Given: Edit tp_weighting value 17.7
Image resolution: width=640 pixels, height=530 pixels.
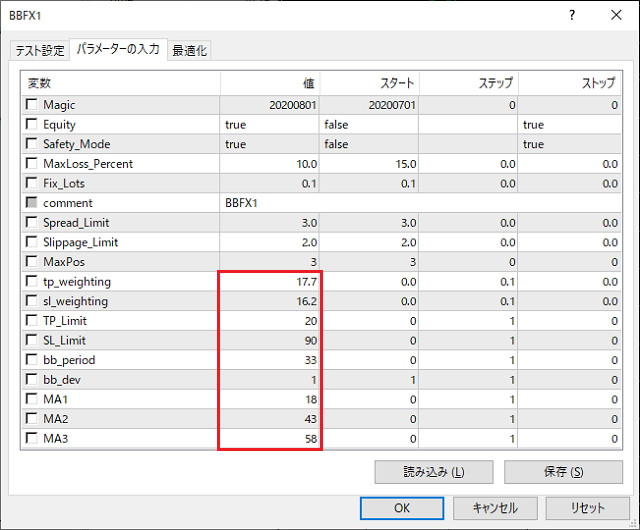Looking at the screenshot, I should [x=269, y=282].
